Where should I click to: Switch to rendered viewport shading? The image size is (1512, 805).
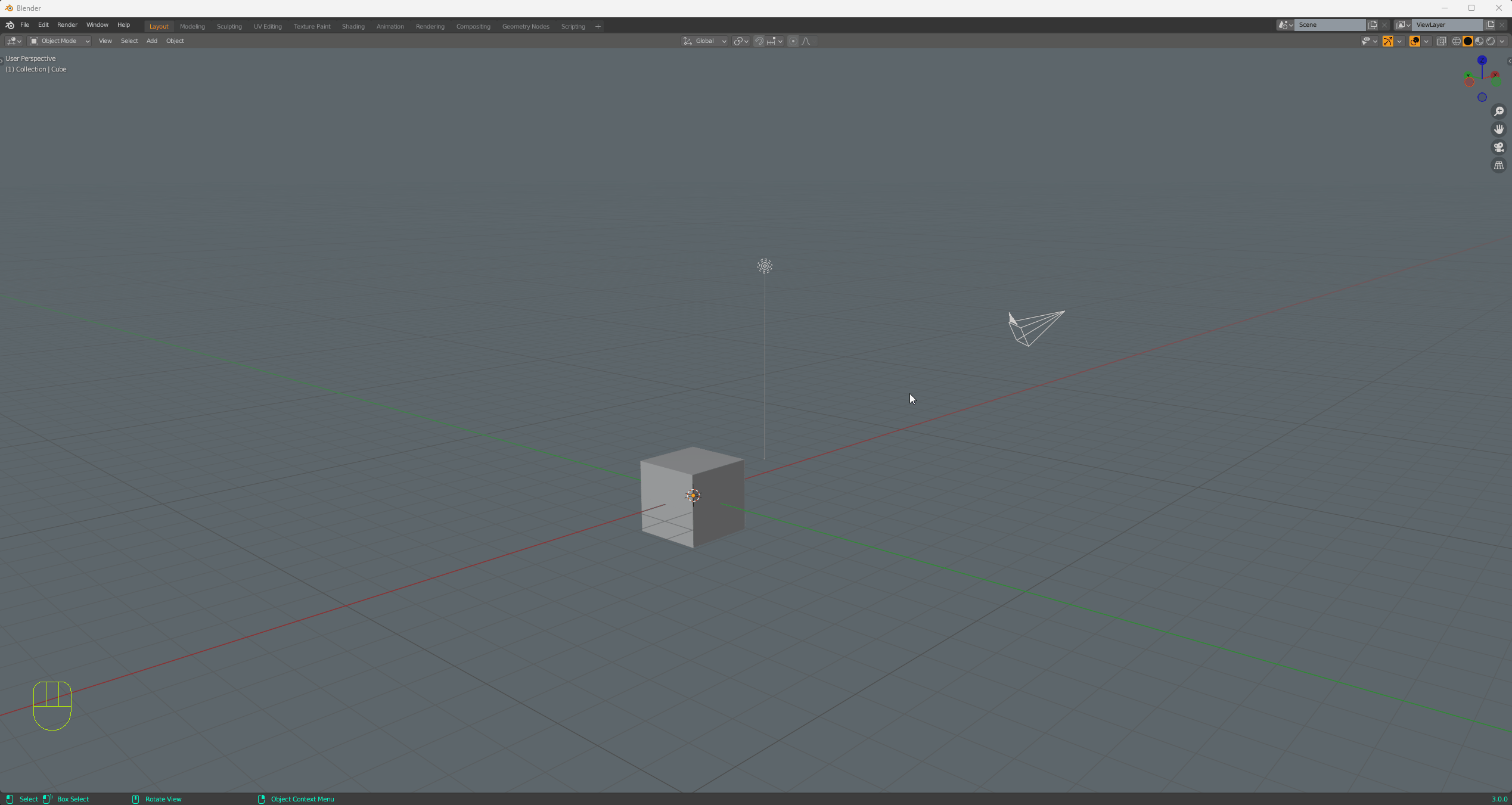click(x=1491, y=41)
